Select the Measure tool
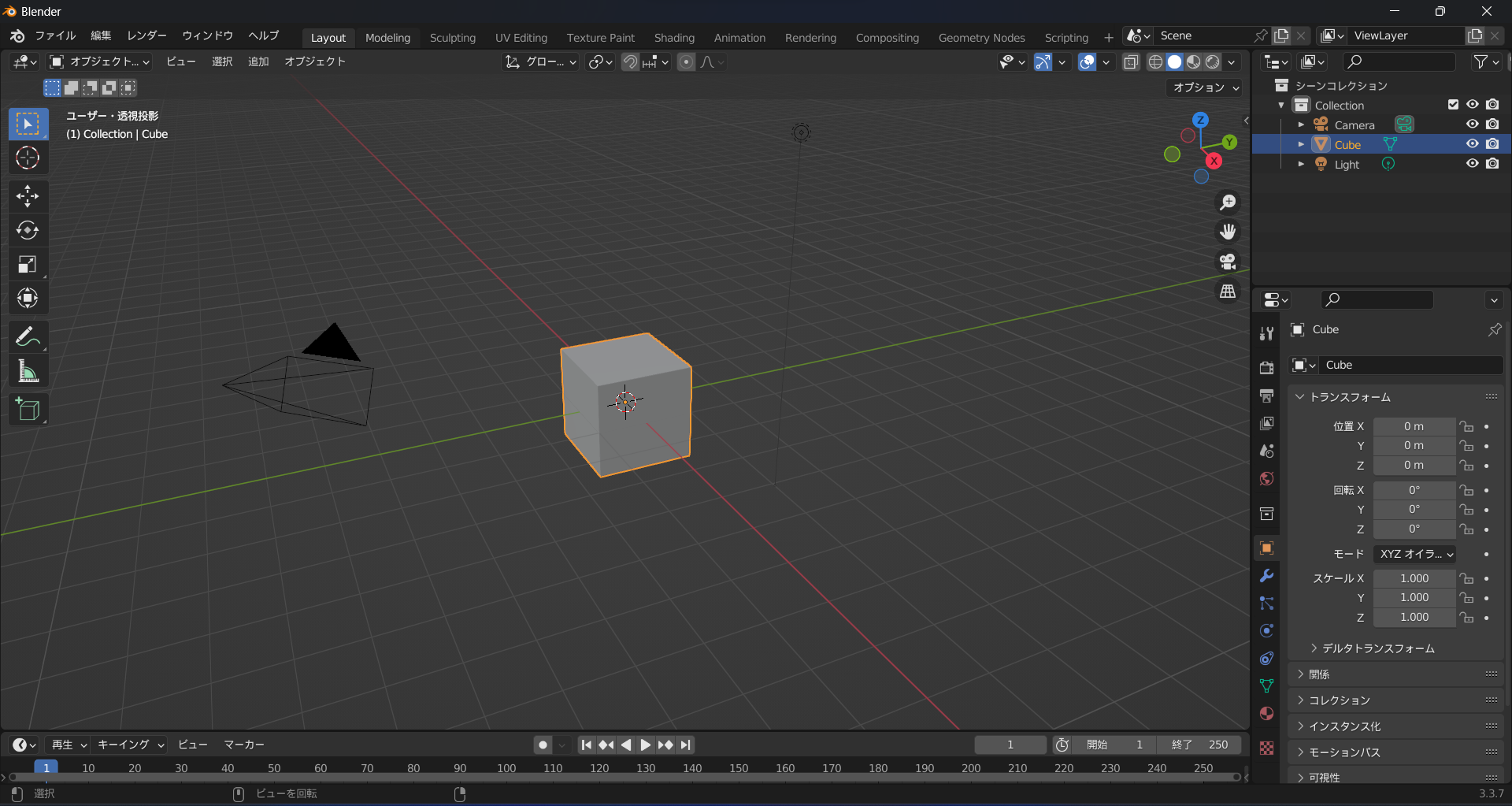 tap(28, 370)
